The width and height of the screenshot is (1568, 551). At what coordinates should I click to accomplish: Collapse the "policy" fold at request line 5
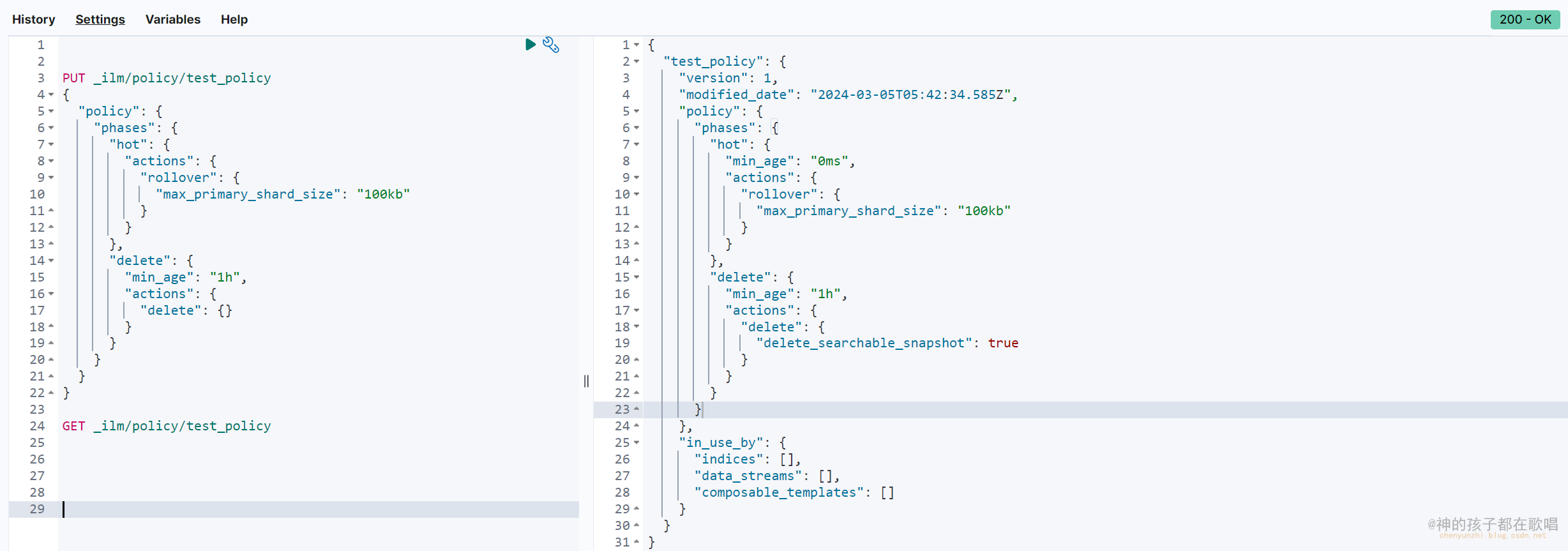tap(51, 111)
